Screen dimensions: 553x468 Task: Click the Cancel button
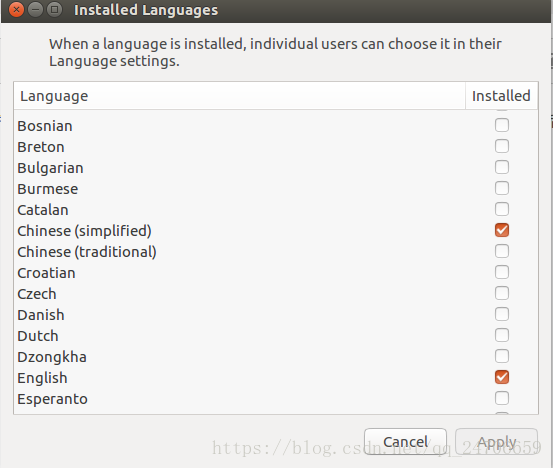(405, 442)
